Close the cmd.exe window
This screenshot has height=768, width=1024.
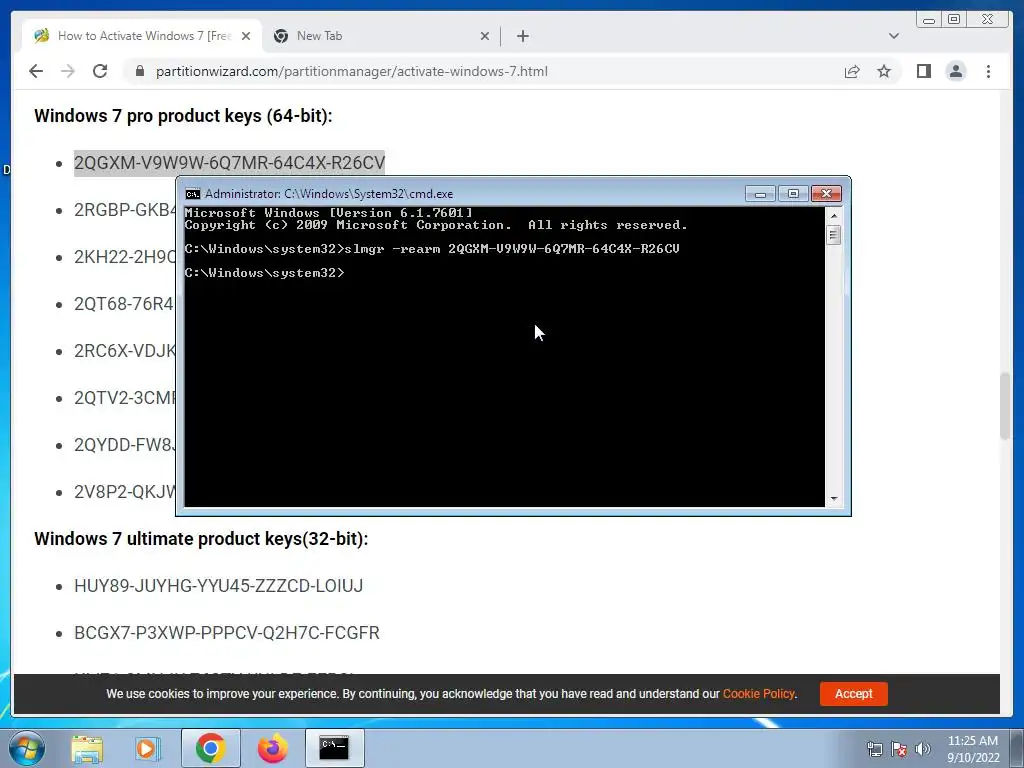tap(826, 194)
